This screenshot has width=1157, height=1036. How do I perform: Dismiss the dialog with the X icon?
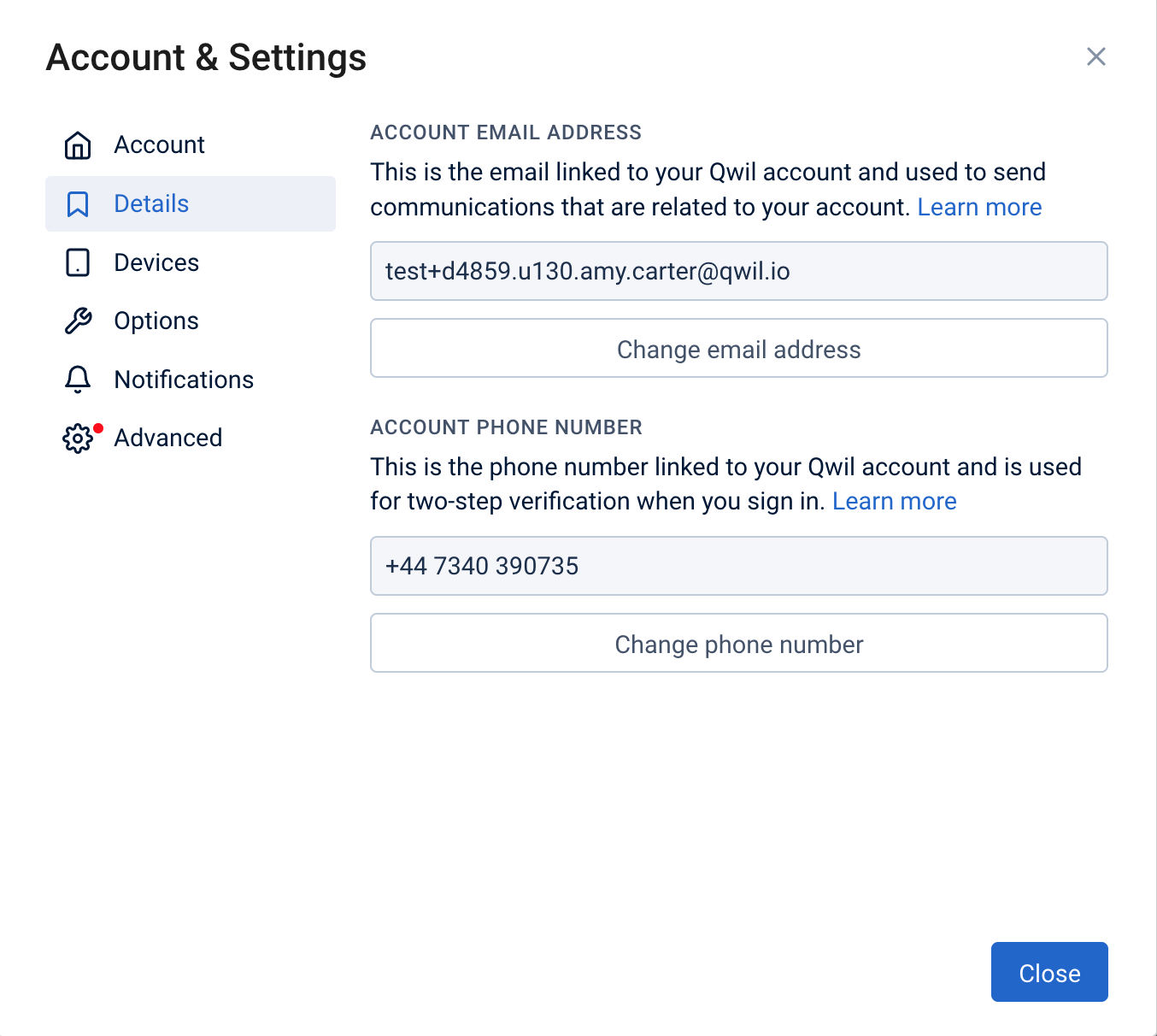[1096, 56]
